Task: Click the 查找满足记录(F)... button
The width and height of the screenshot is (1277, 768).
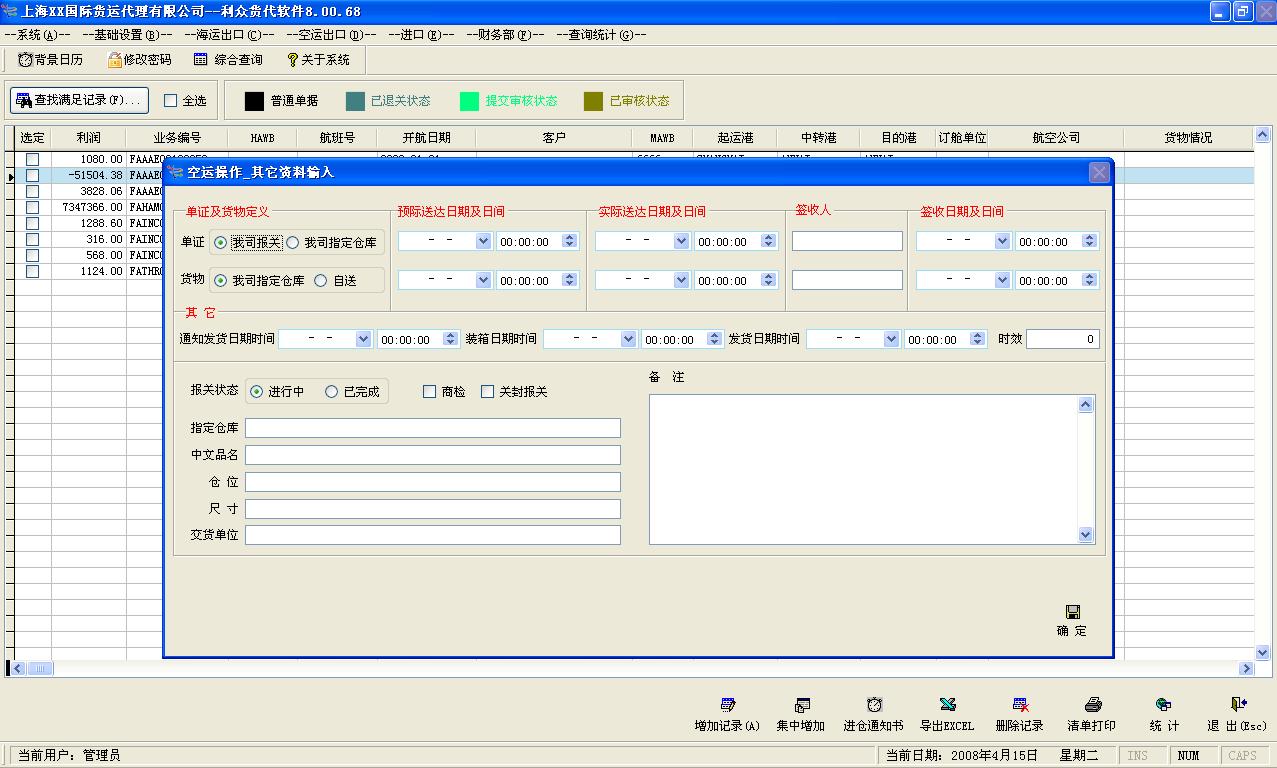Action: 80,100
